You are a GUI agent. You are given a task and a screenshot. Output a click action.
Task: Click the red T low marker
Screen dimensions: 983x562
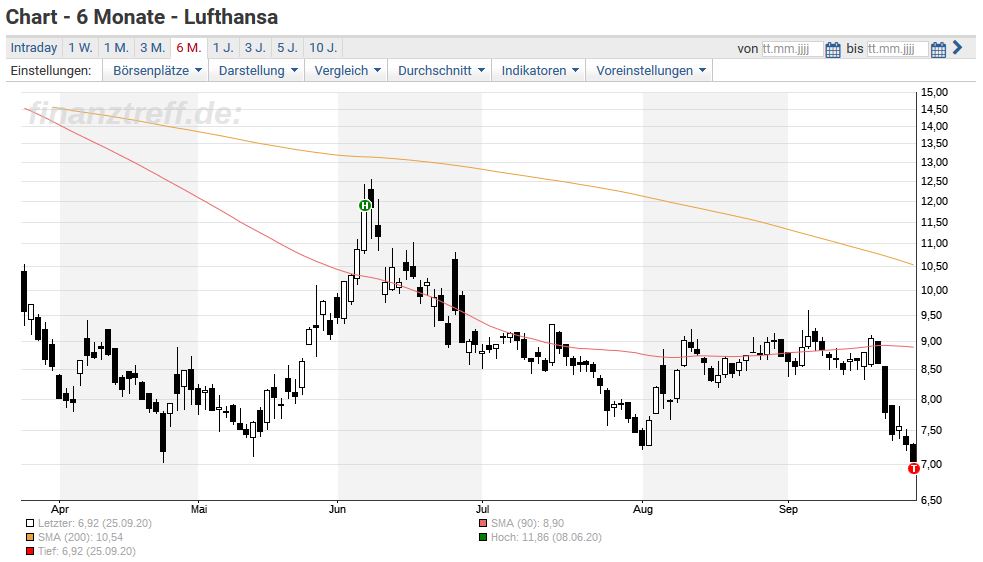point(913,469)
